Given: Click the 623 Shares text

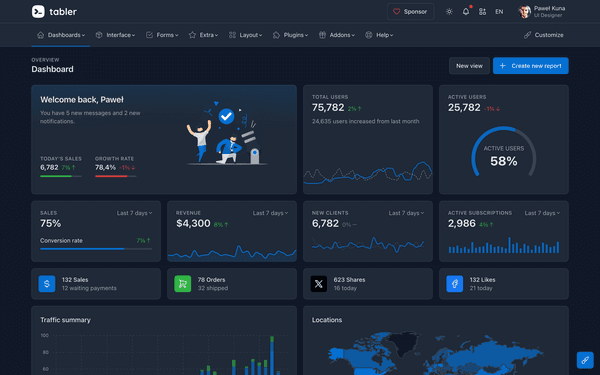Looking at the screenshot, I should coord(349,280).
